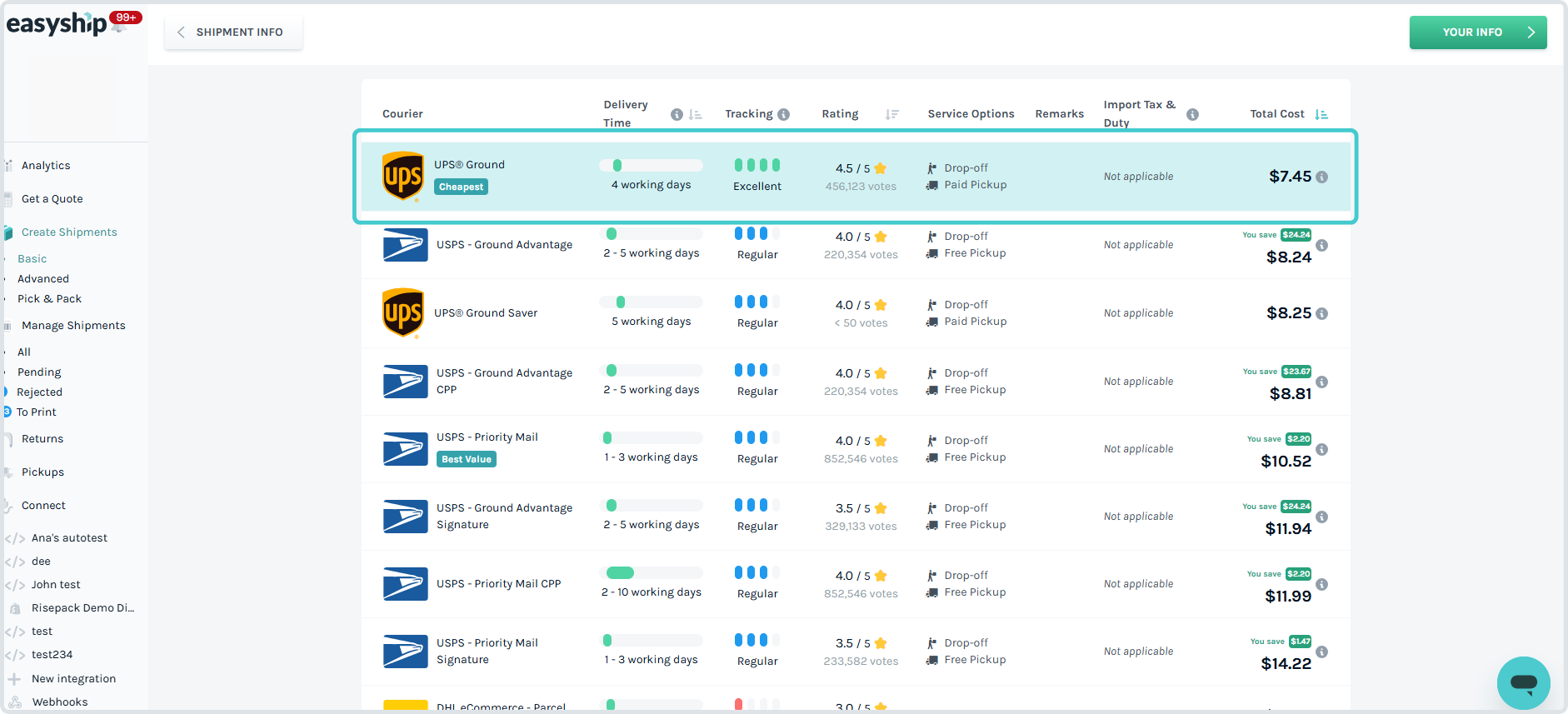
Task: Open cost info for the $8.25 price
Action: [x=1321, y=314]
